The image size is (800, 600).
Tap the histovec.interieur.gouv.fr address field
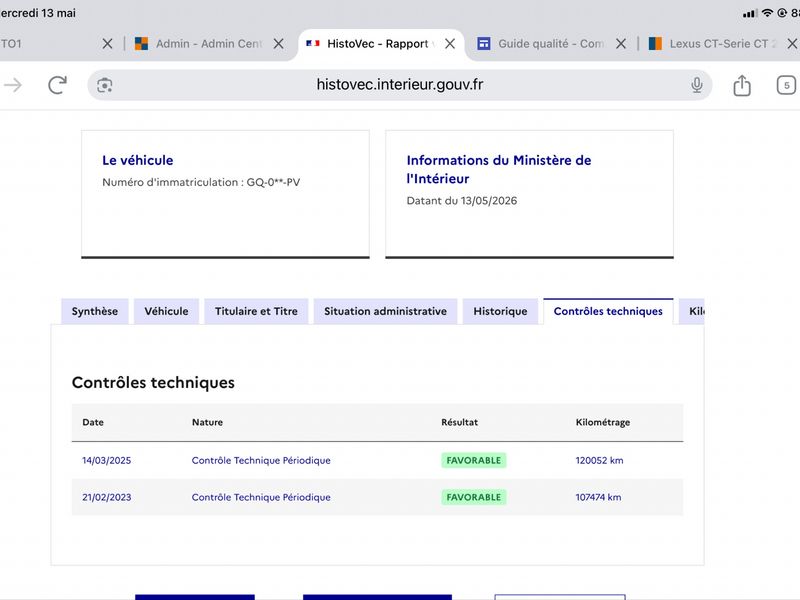[x=399, y=85]
